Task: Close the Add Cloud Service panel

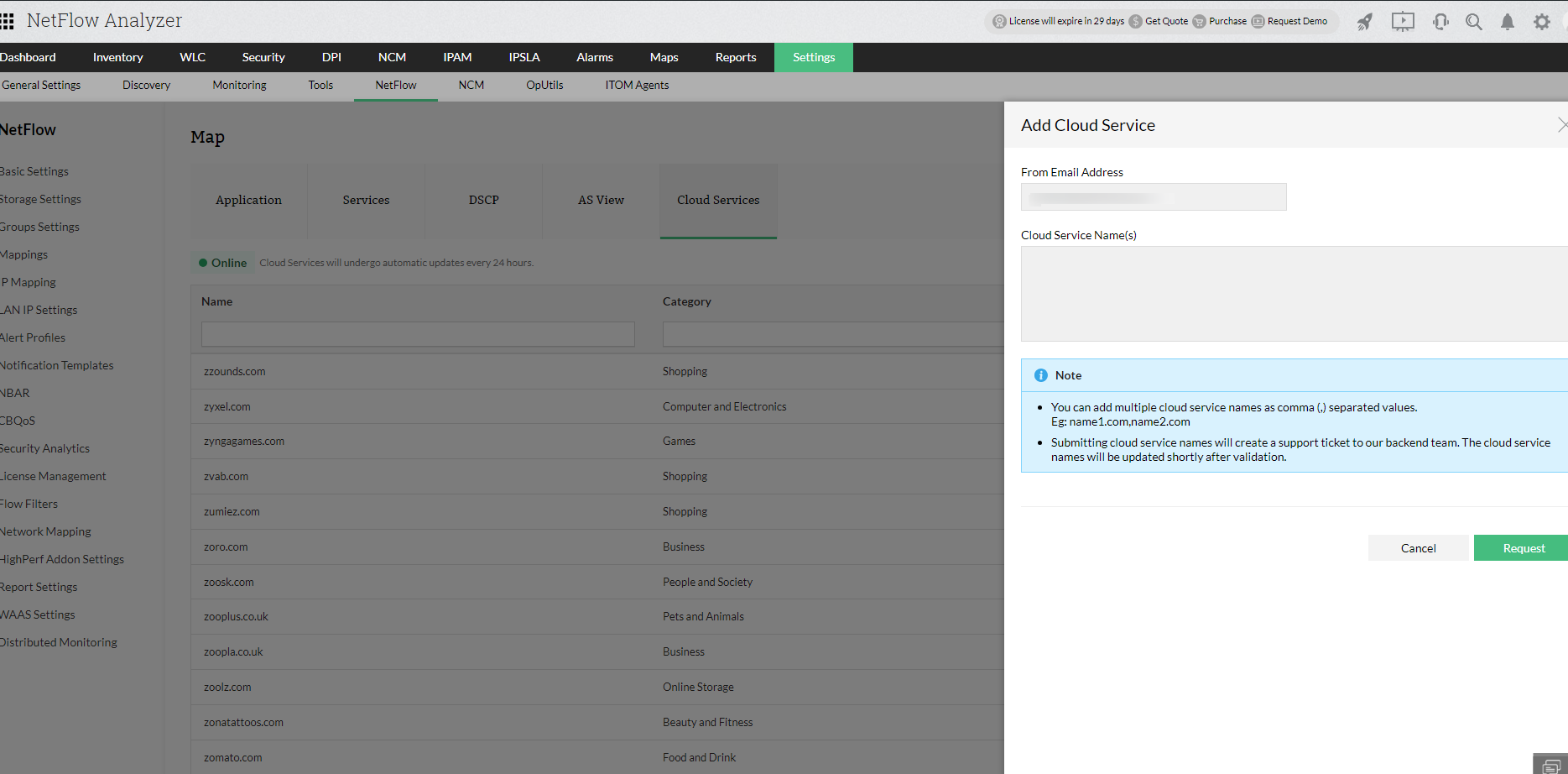Action: click(x=1561, y=125)
